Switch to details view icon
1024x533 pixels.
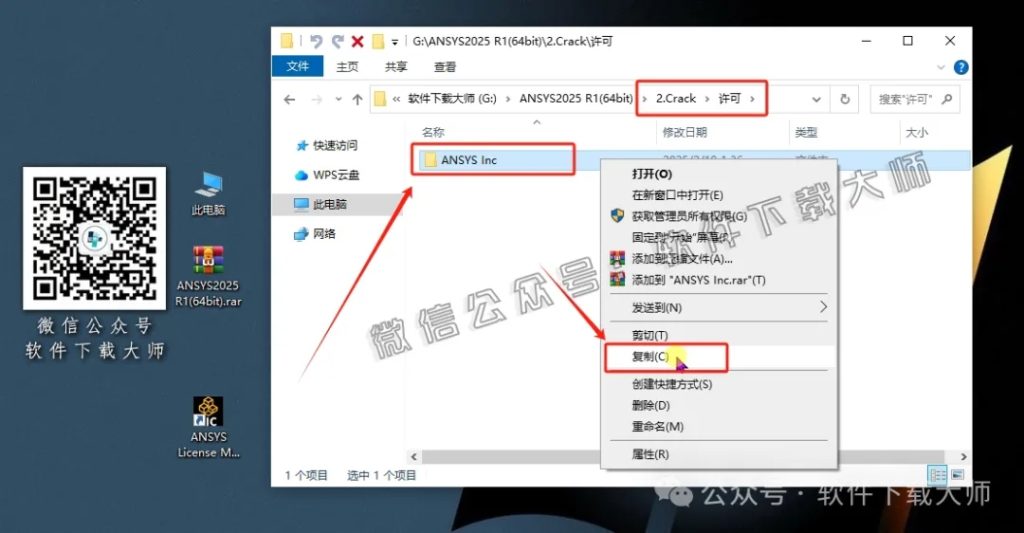click(937, 475)
